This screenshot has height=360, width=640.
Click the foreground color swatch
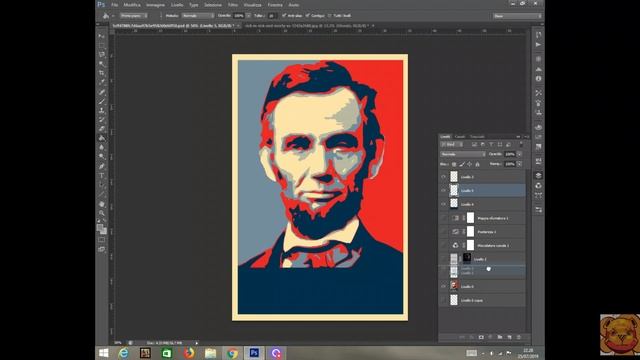(x=100, y=228)
